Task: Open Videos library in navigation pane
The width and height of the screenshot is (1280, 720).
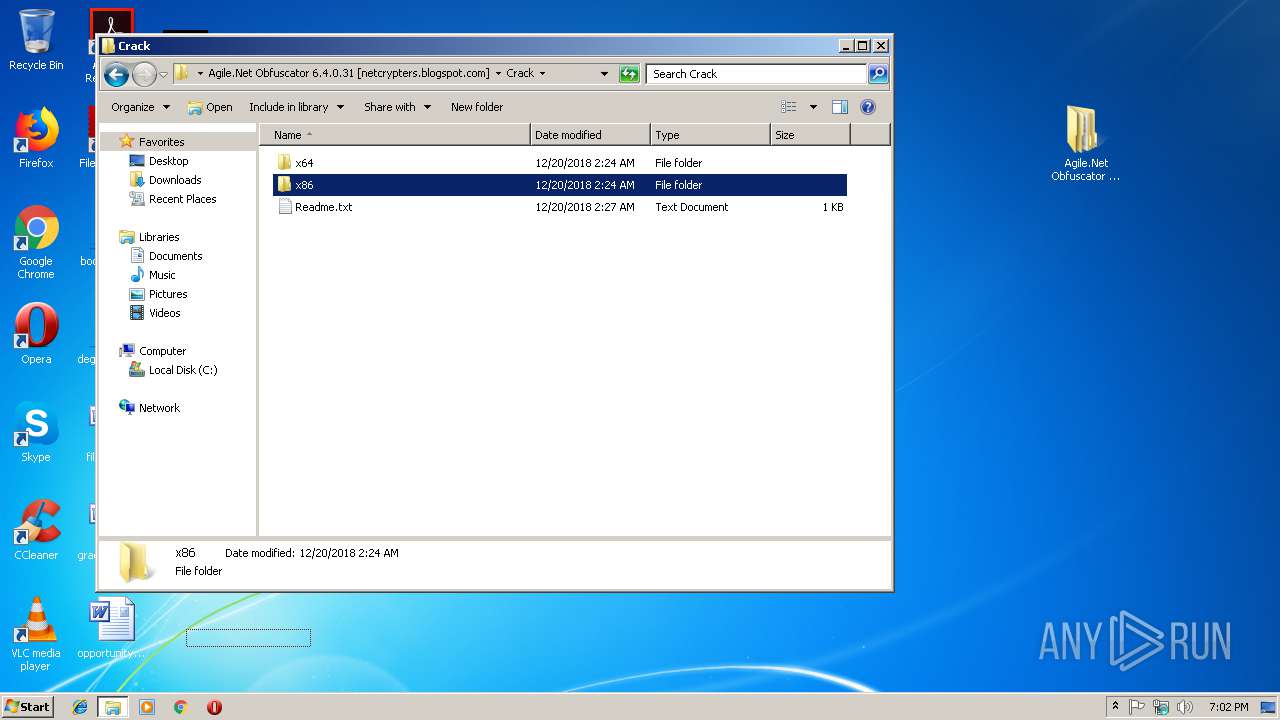Action: [165, 313]
